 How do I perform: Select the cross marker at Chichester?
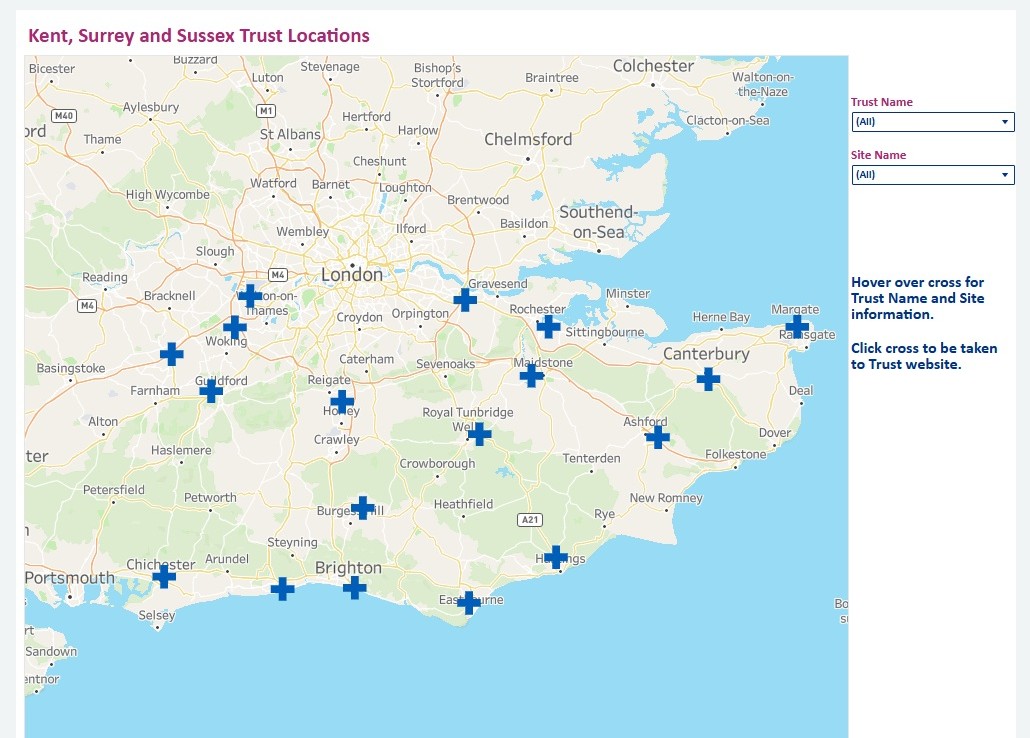(164, 576)
